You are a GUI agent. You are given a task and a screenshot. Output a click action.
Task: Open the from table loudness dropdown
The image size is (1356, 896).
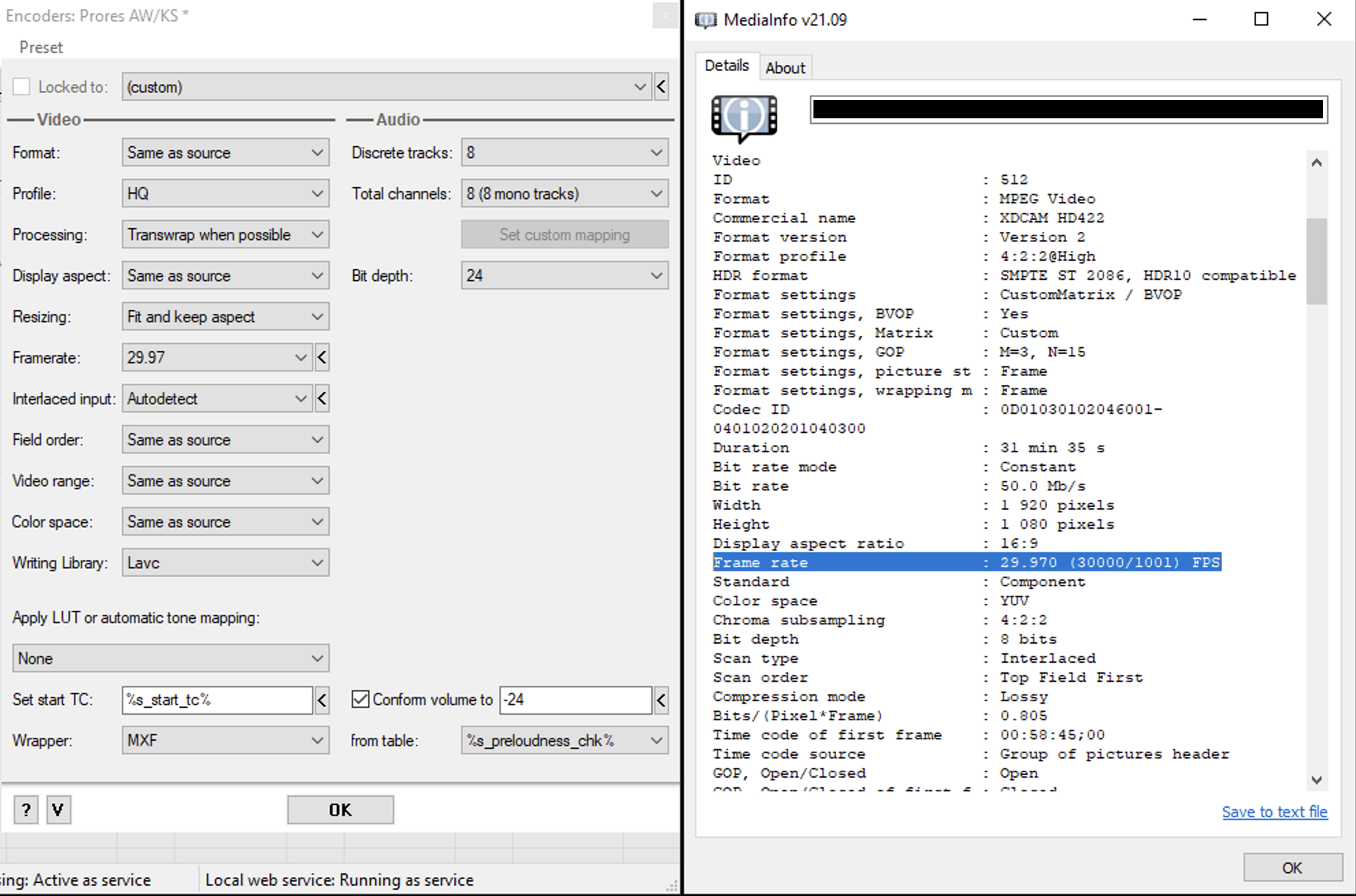point(565,741)
